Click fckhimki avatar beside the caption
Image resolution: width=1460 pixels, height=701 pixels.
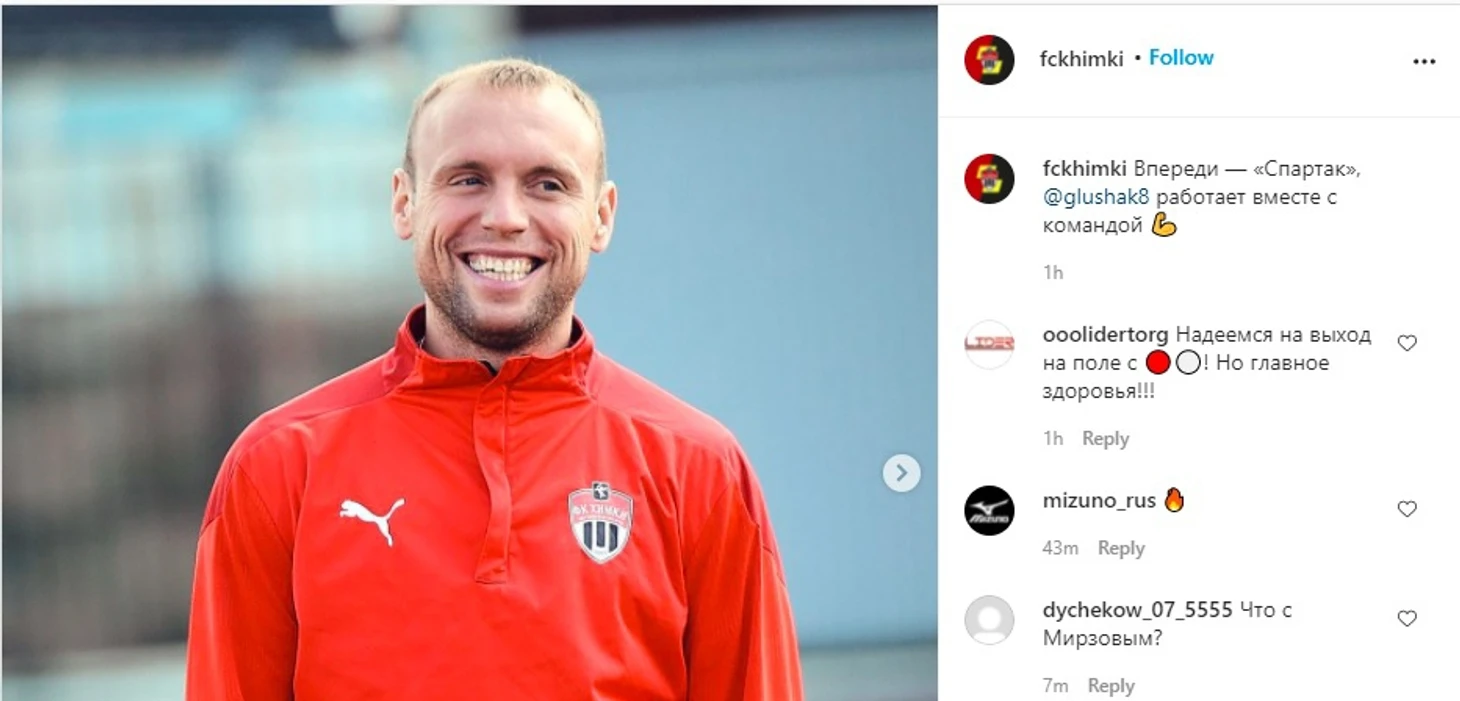coord(989,179)
